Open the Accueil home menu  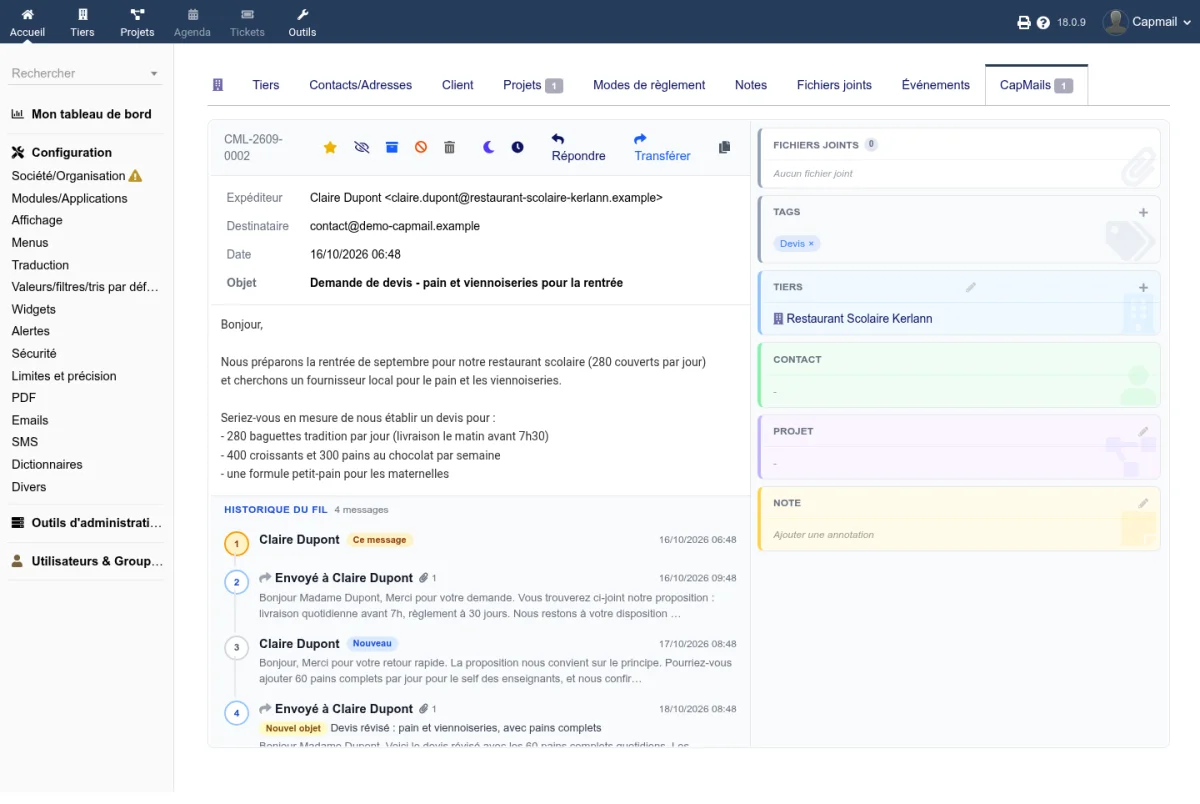27,22
